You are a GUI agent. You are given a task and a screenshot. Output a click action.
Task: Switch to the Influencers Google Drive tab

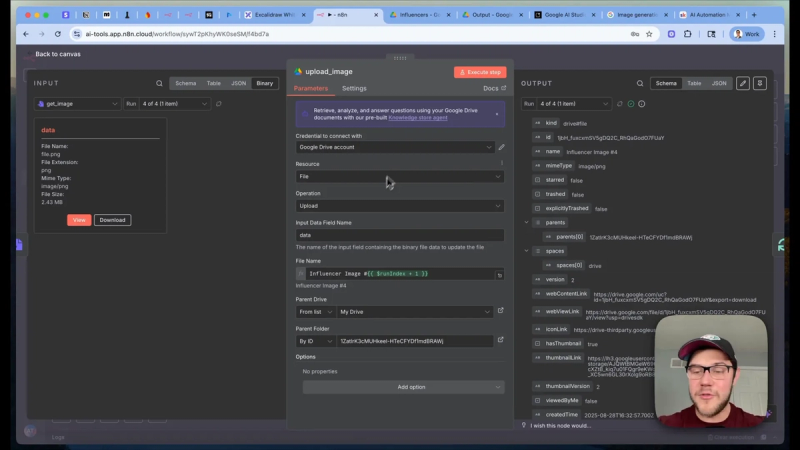[420, 15]
